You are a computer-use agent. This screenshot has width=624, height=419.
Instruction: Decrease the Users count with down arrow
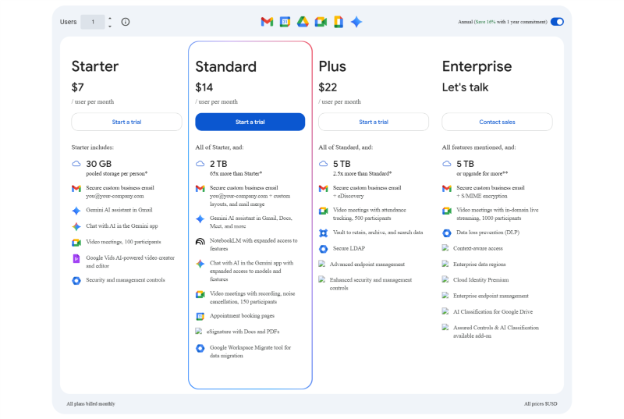pos(110,26)
